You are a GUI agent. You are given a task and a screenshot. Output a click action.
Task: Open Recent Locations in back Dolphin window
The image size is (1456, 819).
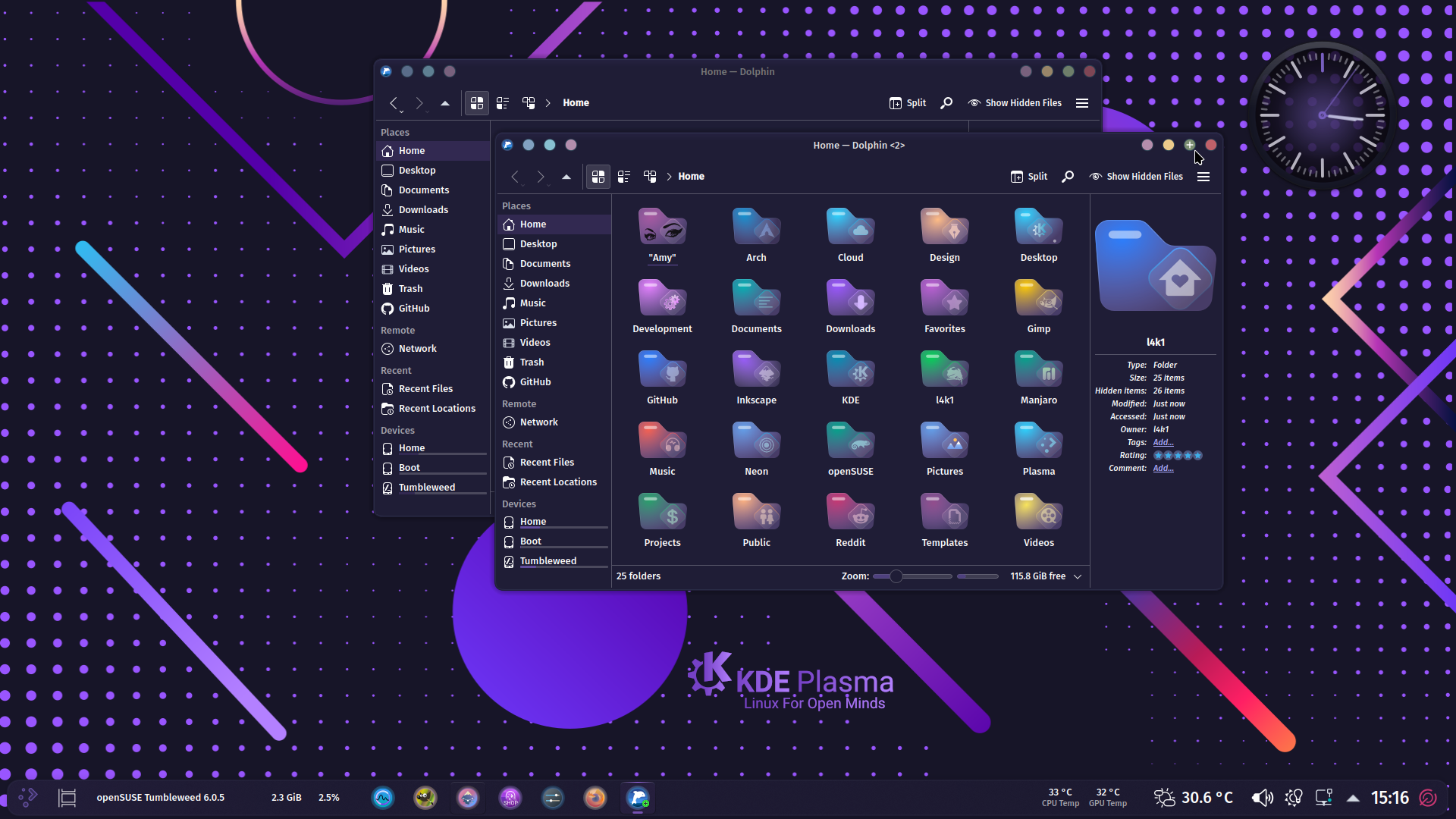[432, 409]
